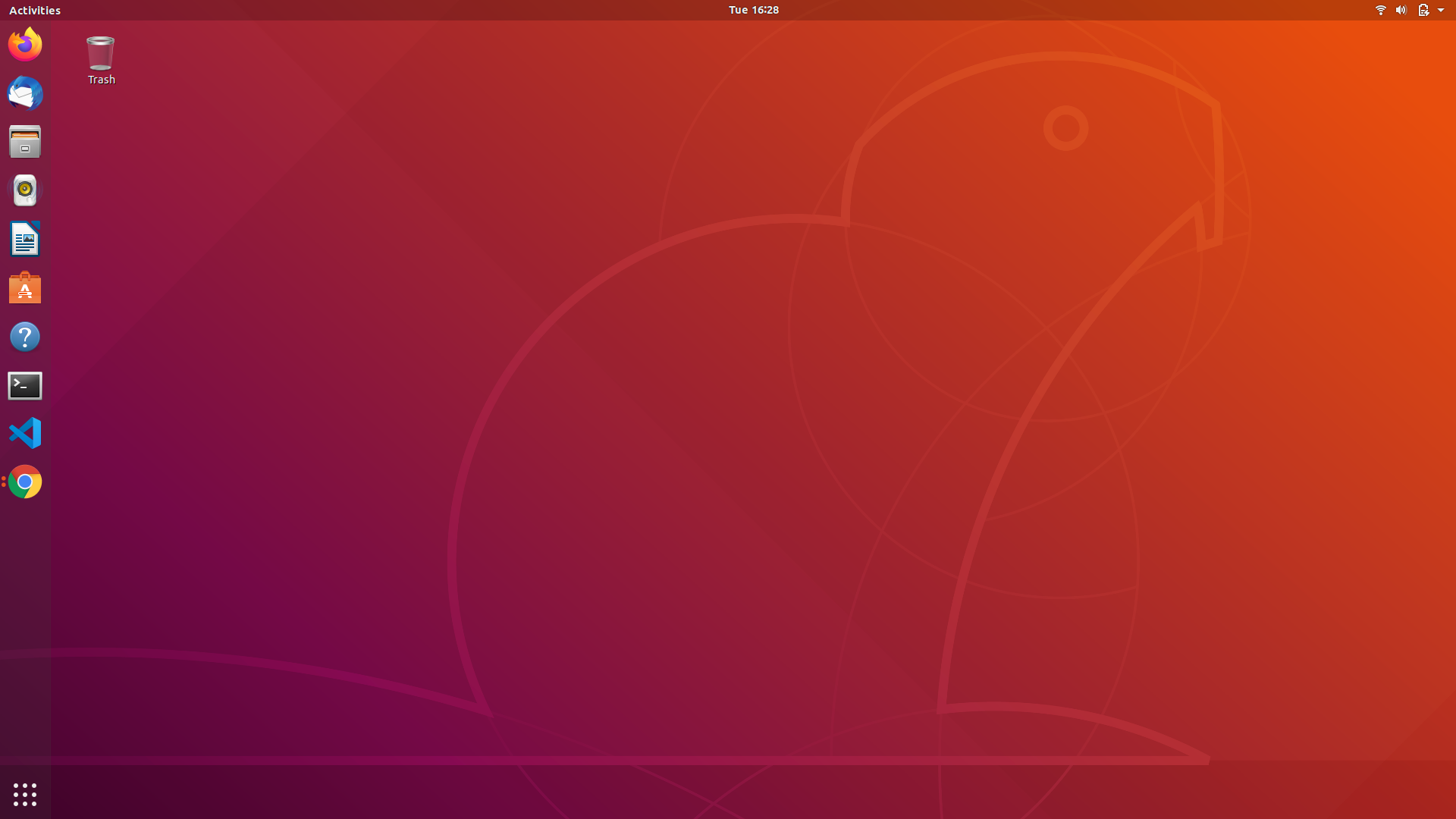
Task: Open Firefox from the dock
Action: coord(25,44)
